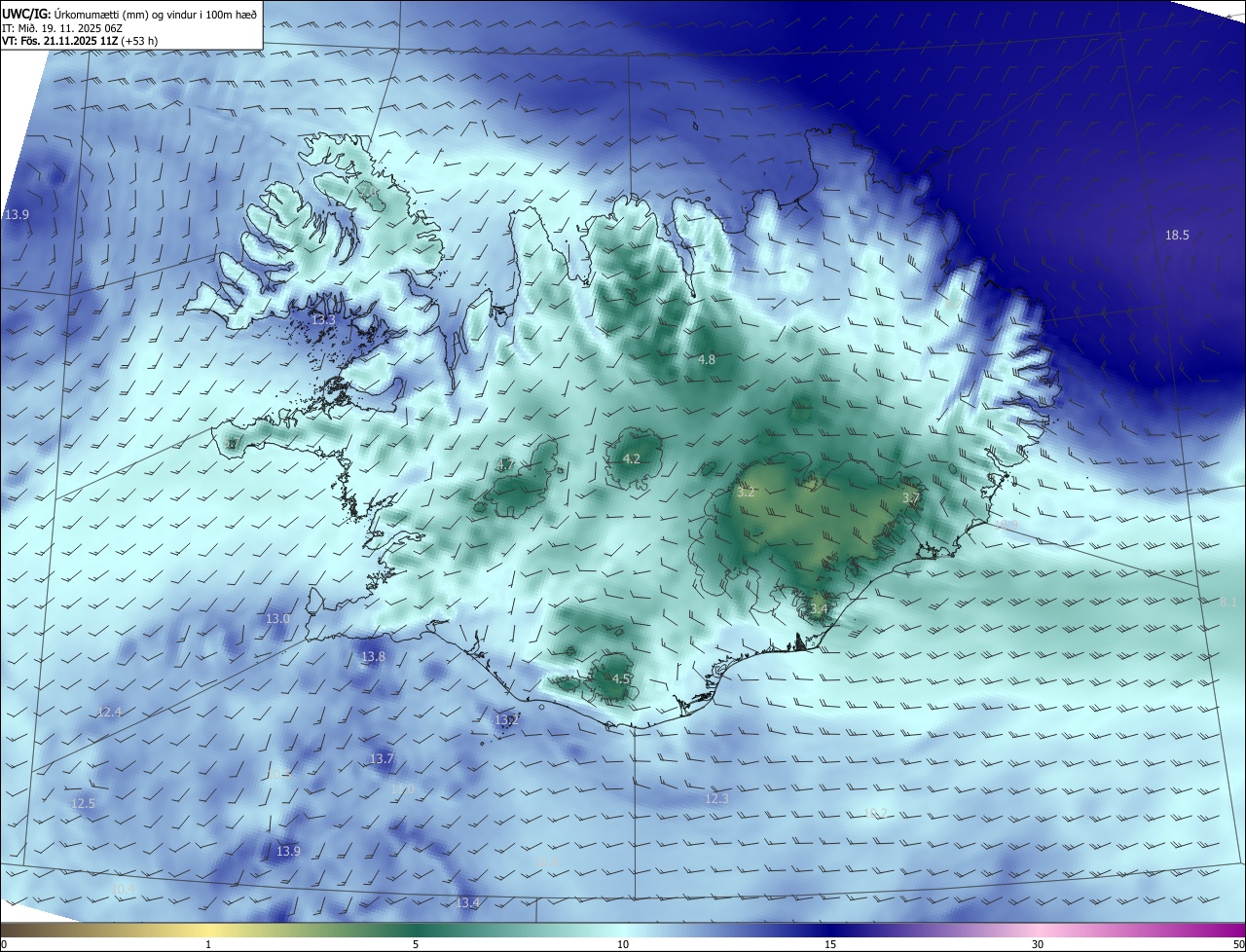The width and height of the screenshot is (1246, 952).
Task: Click the 1 tick on the colour scale
Action: 208,944
